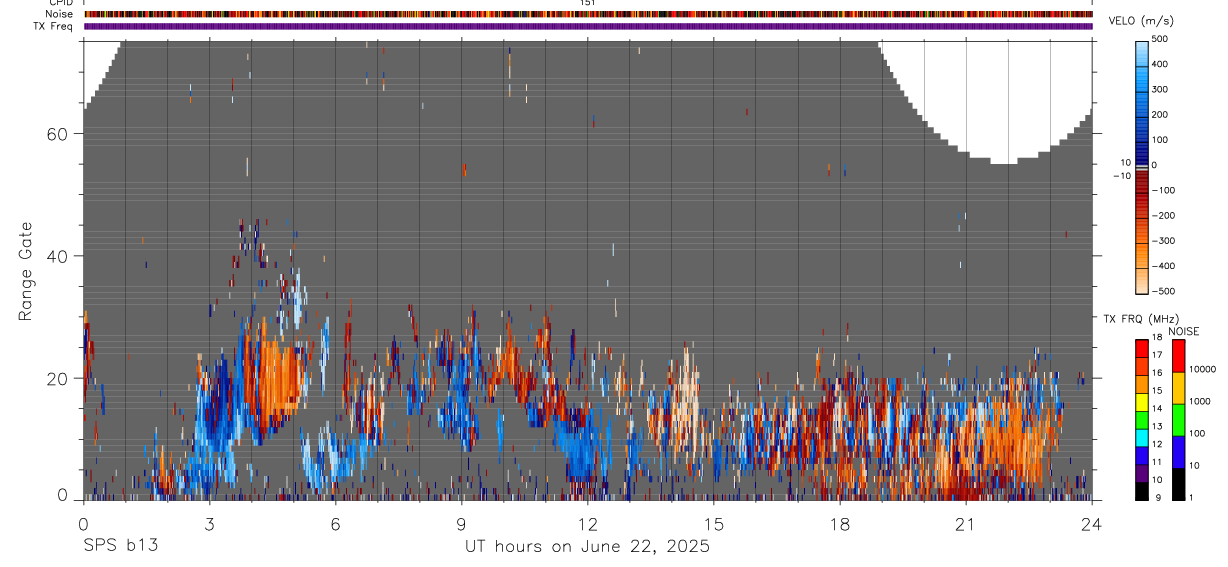Click the x-axis tick label '6'
Viewport: 1228px width, 567px height.
click(x=335, y=524)
